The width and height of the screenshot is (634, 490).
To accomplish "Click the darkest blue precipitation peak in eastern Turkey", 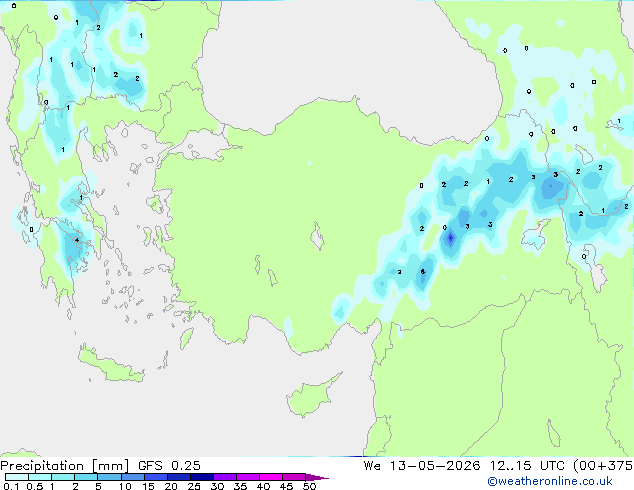I will click(450, 239).
